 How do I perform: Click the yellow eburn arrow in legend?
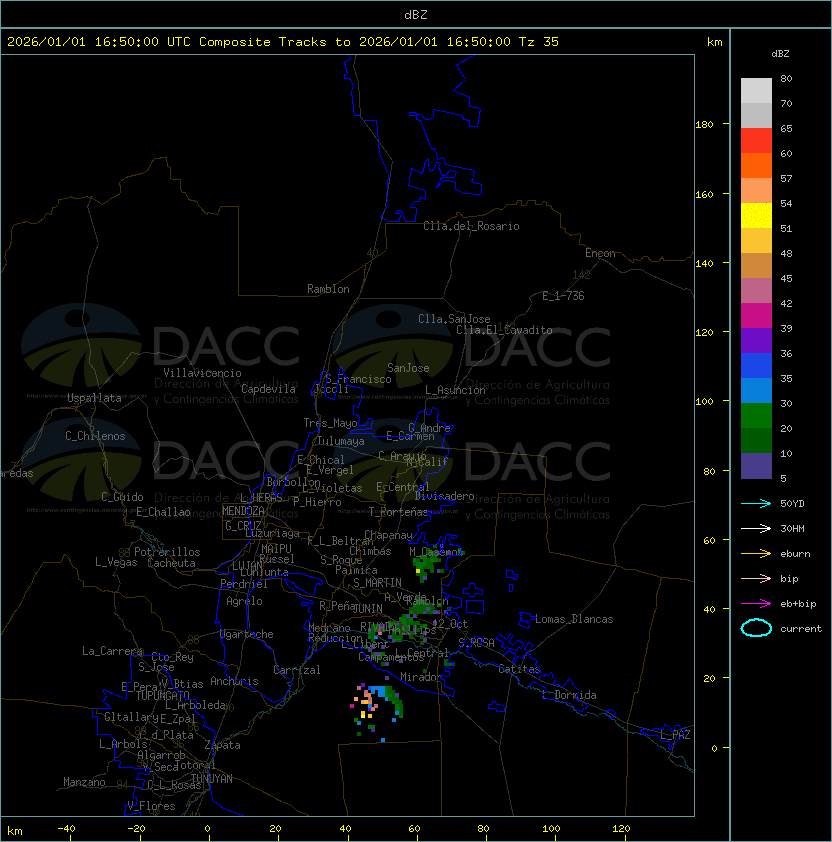[x=756, y=554]
